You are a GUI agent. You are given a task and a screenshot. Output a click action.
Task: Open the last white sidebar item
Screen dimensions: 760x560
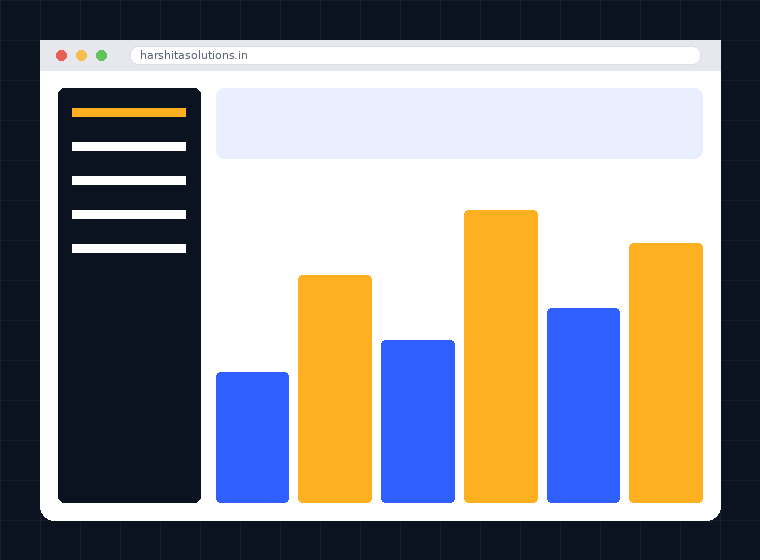click(129, 248)
